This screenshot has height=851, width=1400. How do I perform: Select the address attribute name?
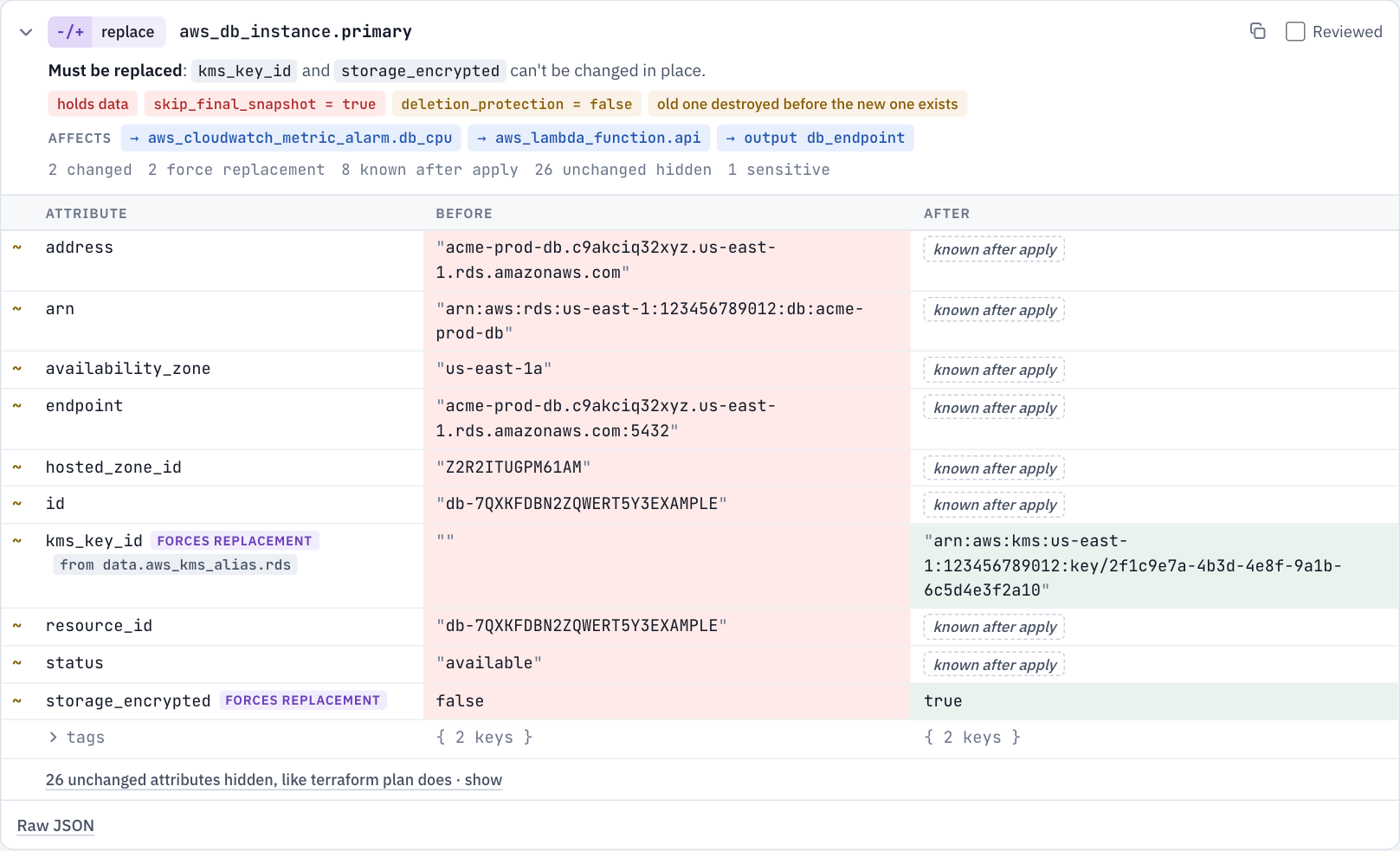point(80,248)
